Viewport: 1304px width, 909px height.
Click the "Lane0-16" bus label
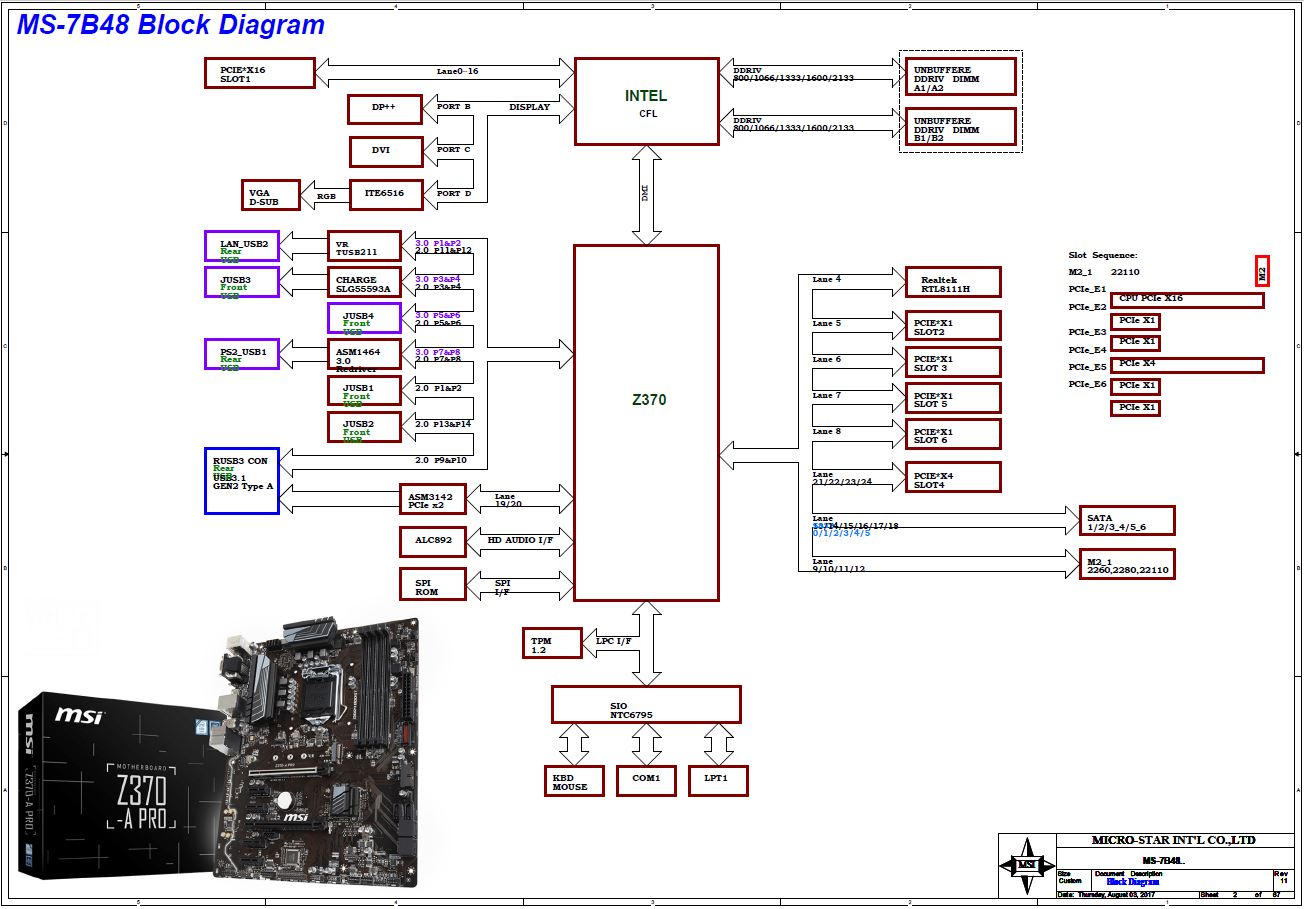[458, 72]
